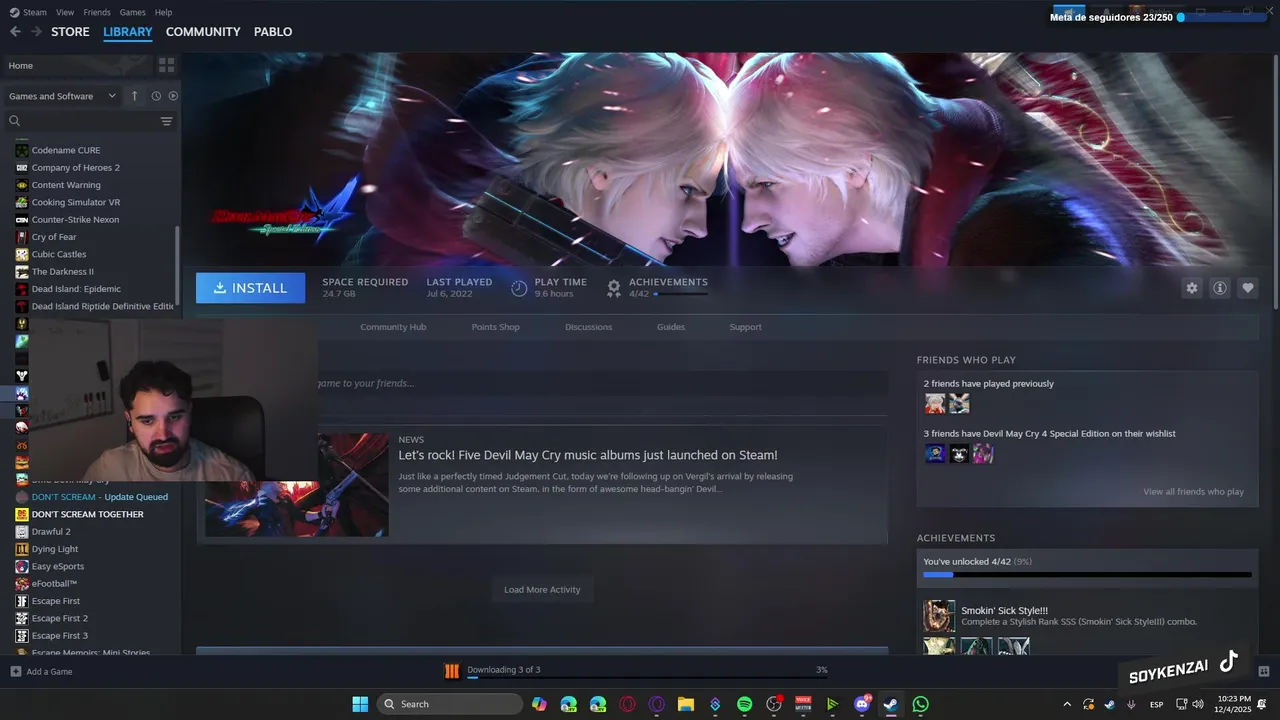
Task: Sort library by ascending arrow icon
Action: pos(135,96)
